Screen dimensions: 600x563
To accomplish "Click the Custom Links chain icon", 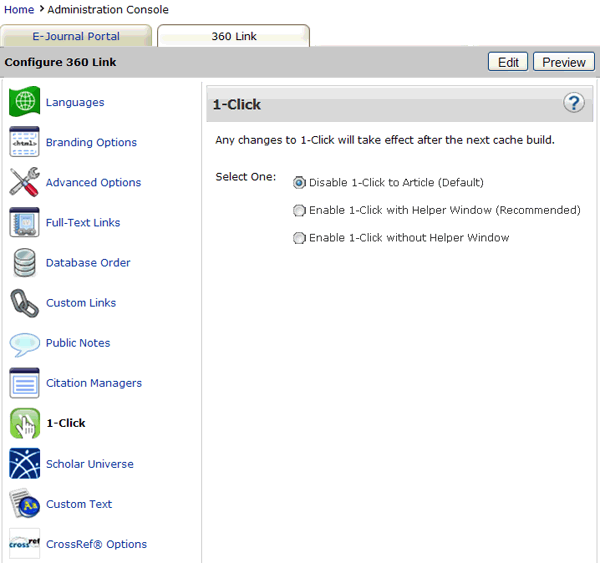I will pos(24,303).
